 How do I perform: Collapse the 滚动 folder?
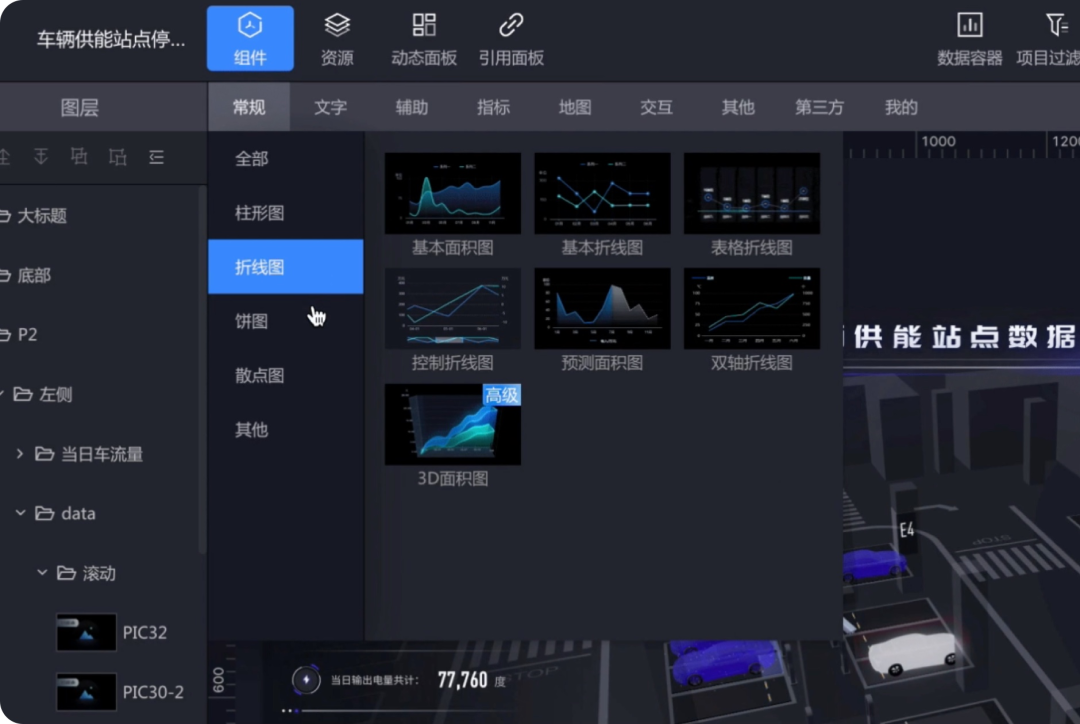point(42,572)
